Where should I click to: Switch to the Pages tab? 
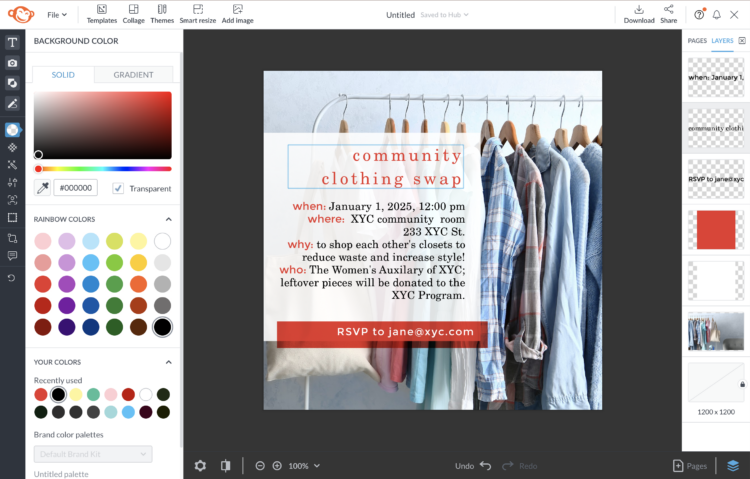click(x=697, y=41)
